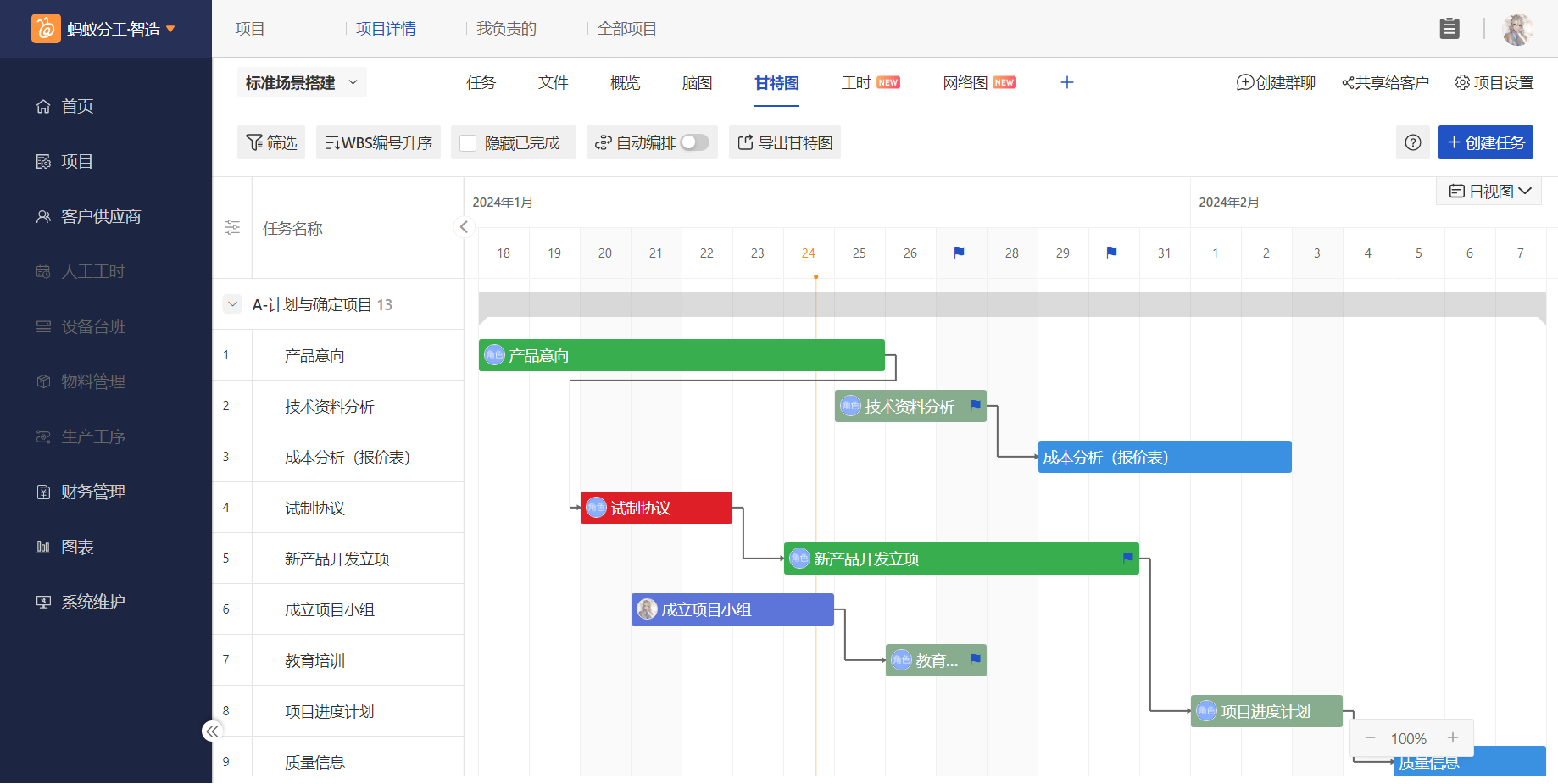Open the 网络图 tab

[x=965, y=83]
